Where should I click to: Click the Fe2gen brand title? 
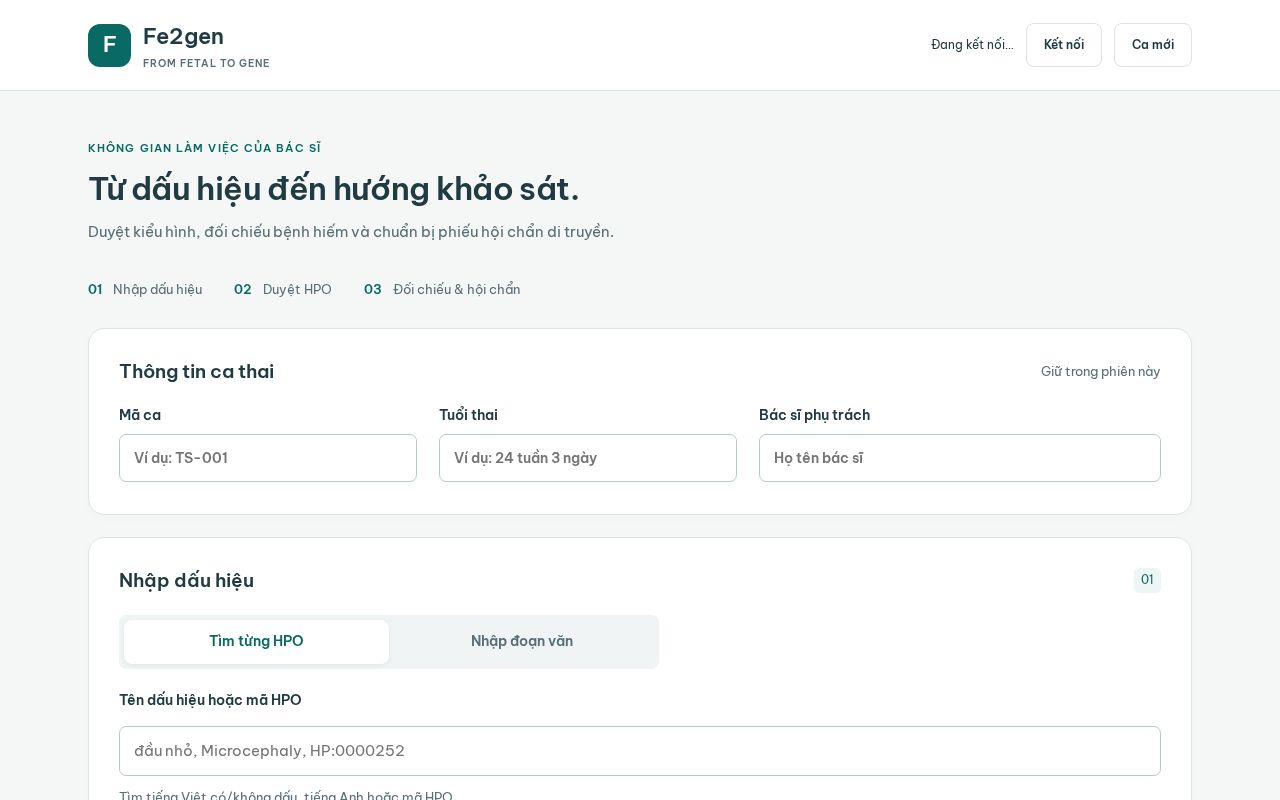tap(183, 36)
